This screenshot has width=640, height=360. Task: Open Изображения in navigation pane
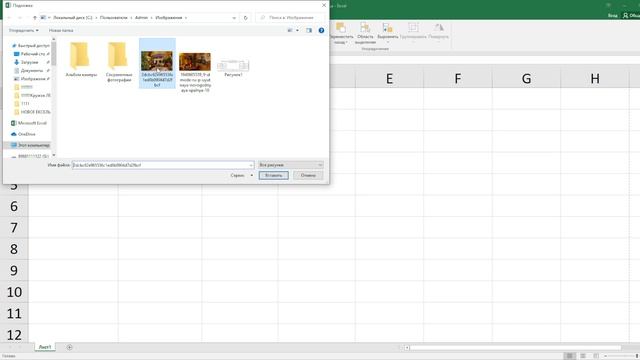[32, 79]
